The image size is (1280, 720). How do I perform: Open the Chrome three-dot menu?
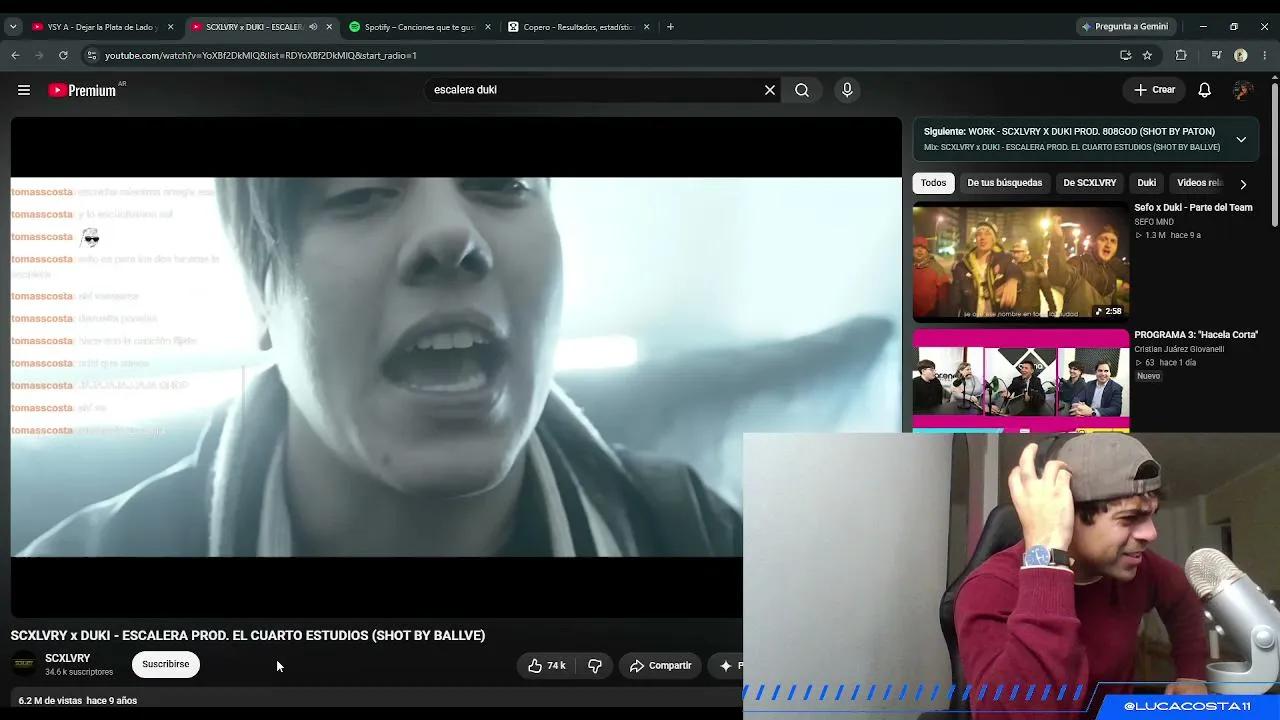click(x=1265, y=56)
